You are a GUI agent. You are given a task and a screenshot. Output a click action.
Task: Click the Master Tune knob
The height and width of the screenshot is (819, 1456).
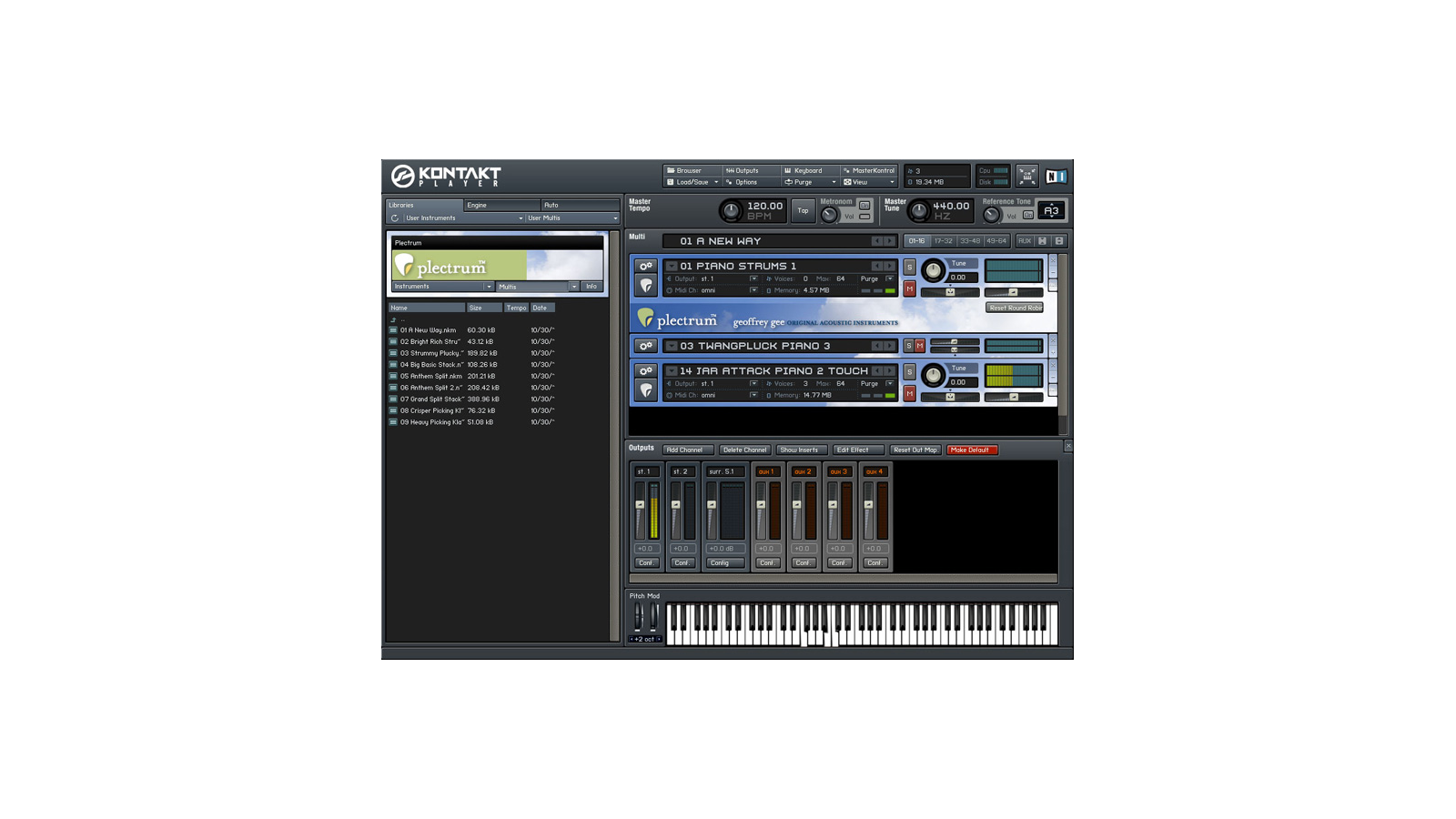[x=919, y=211]
